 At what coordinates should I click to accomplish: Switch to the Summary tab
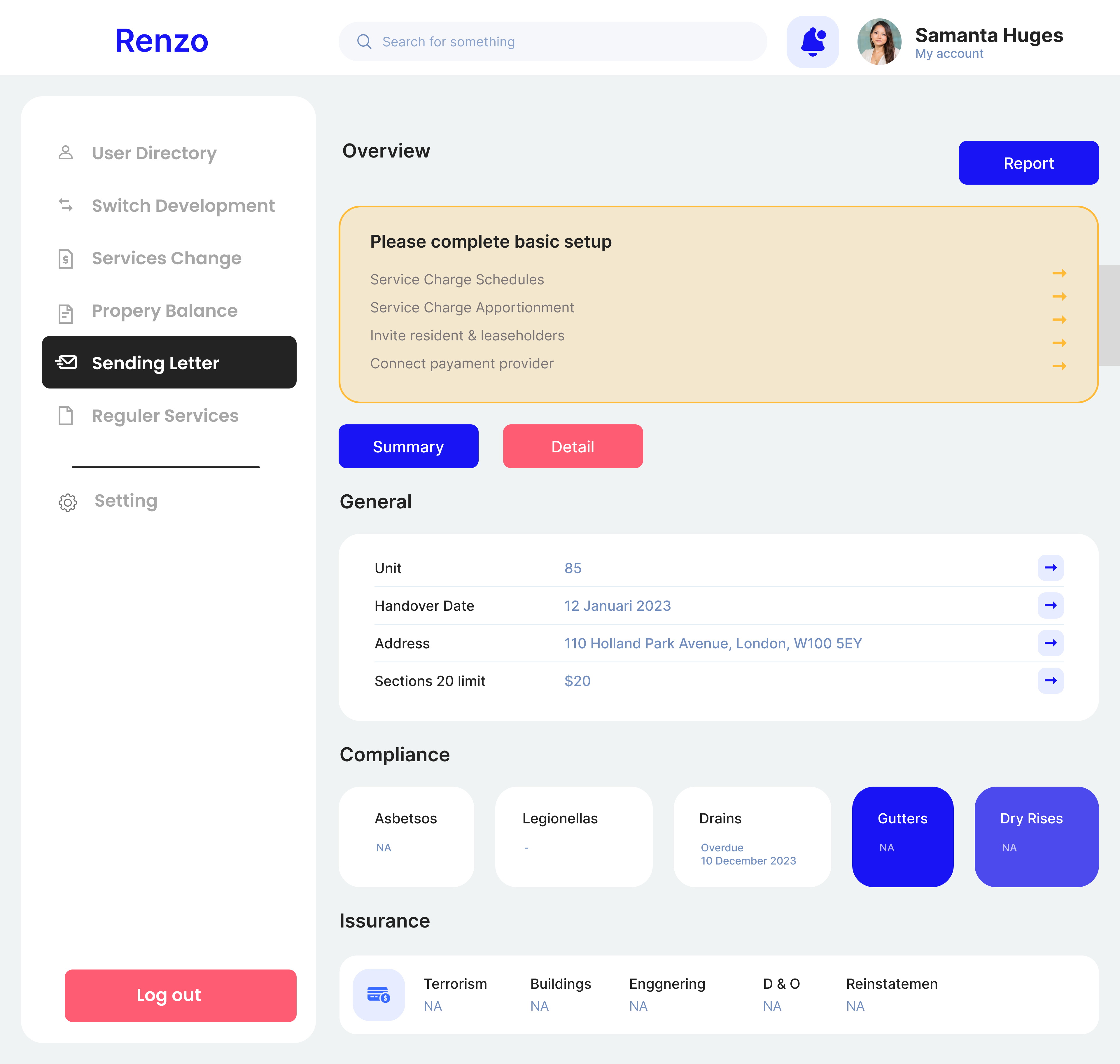click(x=408, y=446)
